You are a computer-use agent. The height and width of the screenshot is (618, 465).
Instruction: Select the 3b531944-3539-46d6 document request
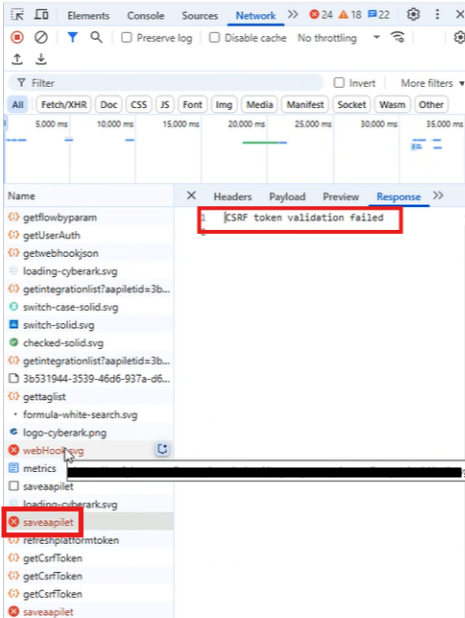pos(89,379)
